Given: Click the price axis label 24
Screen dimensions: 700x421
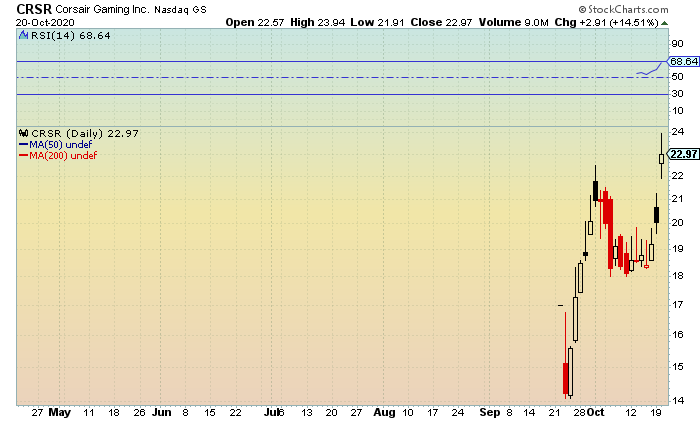Looking at the screenshot, I should (678, 132).
